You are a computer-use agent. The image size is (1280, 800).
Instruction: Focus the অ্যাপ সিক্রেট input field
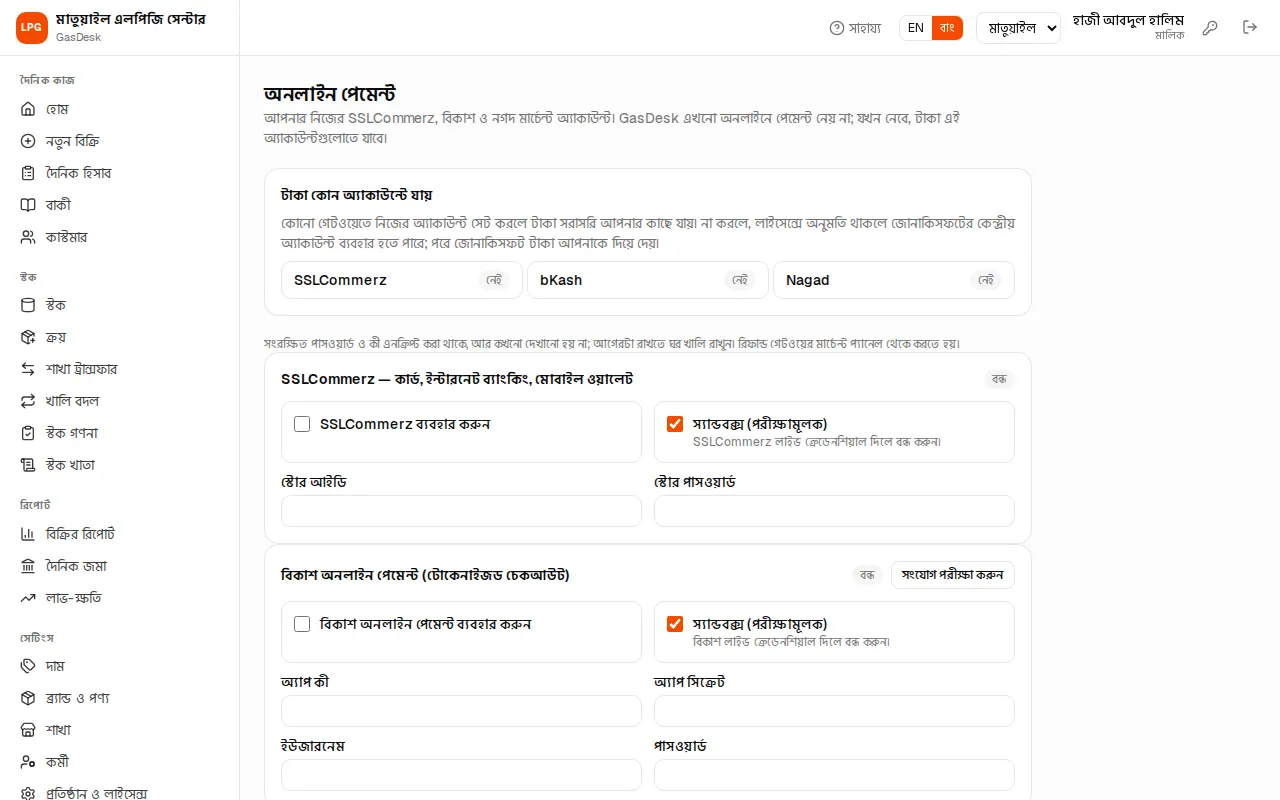click(834, 711)
